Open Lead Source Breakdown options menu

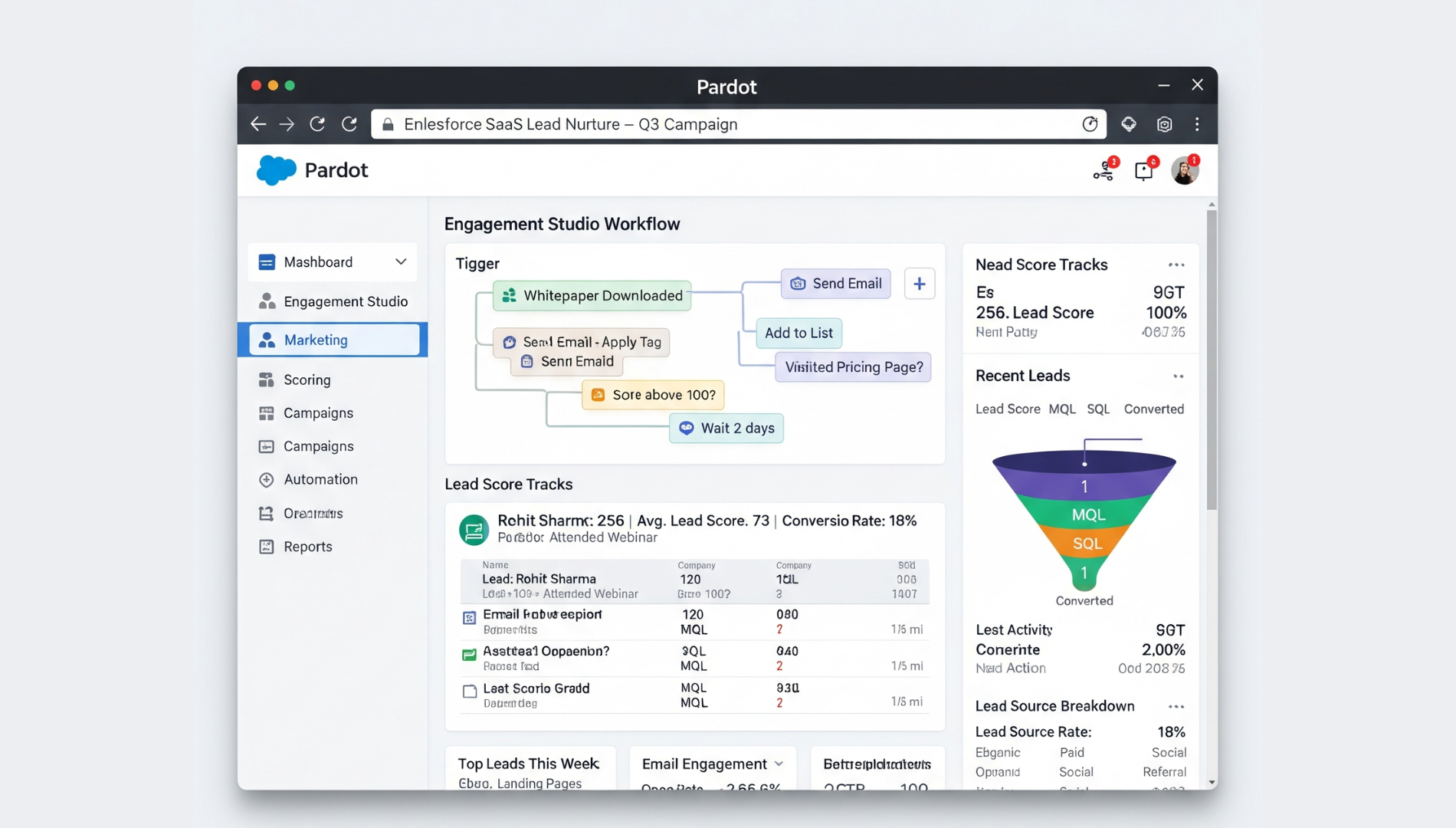[x=1176, y=707]
